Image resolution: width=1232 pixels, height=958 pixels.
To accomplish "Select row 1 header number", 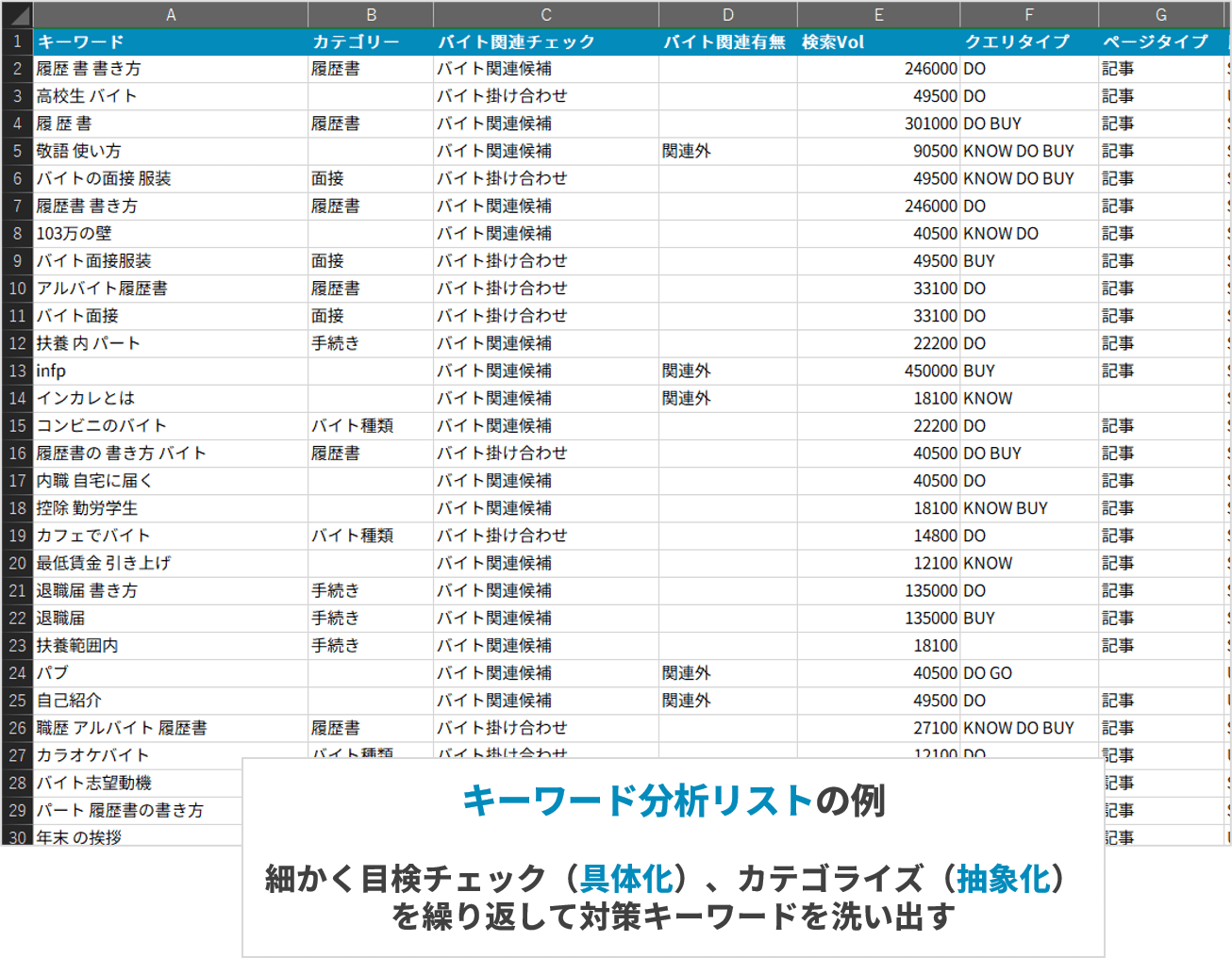I will (17, 41).
